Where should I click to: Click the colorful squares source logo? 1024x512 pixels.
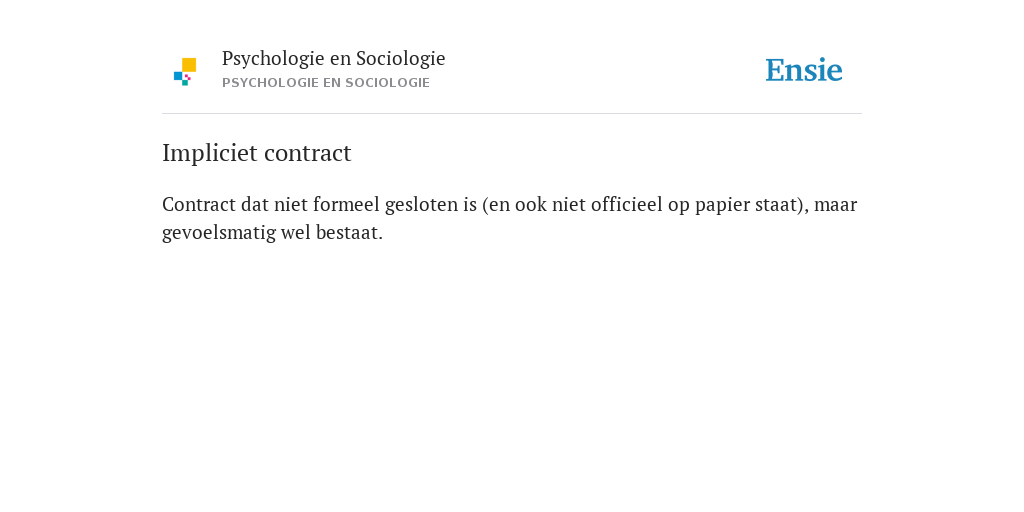coord(185,72)
